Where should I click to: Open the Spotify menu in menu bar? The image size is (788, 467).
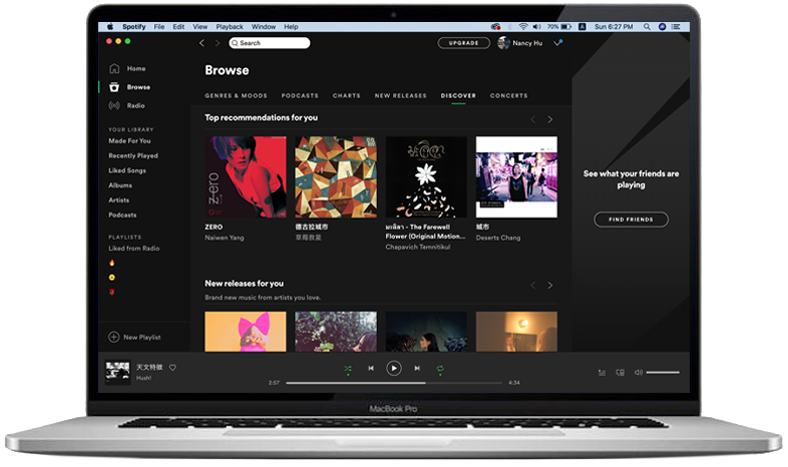pos(134,27)
